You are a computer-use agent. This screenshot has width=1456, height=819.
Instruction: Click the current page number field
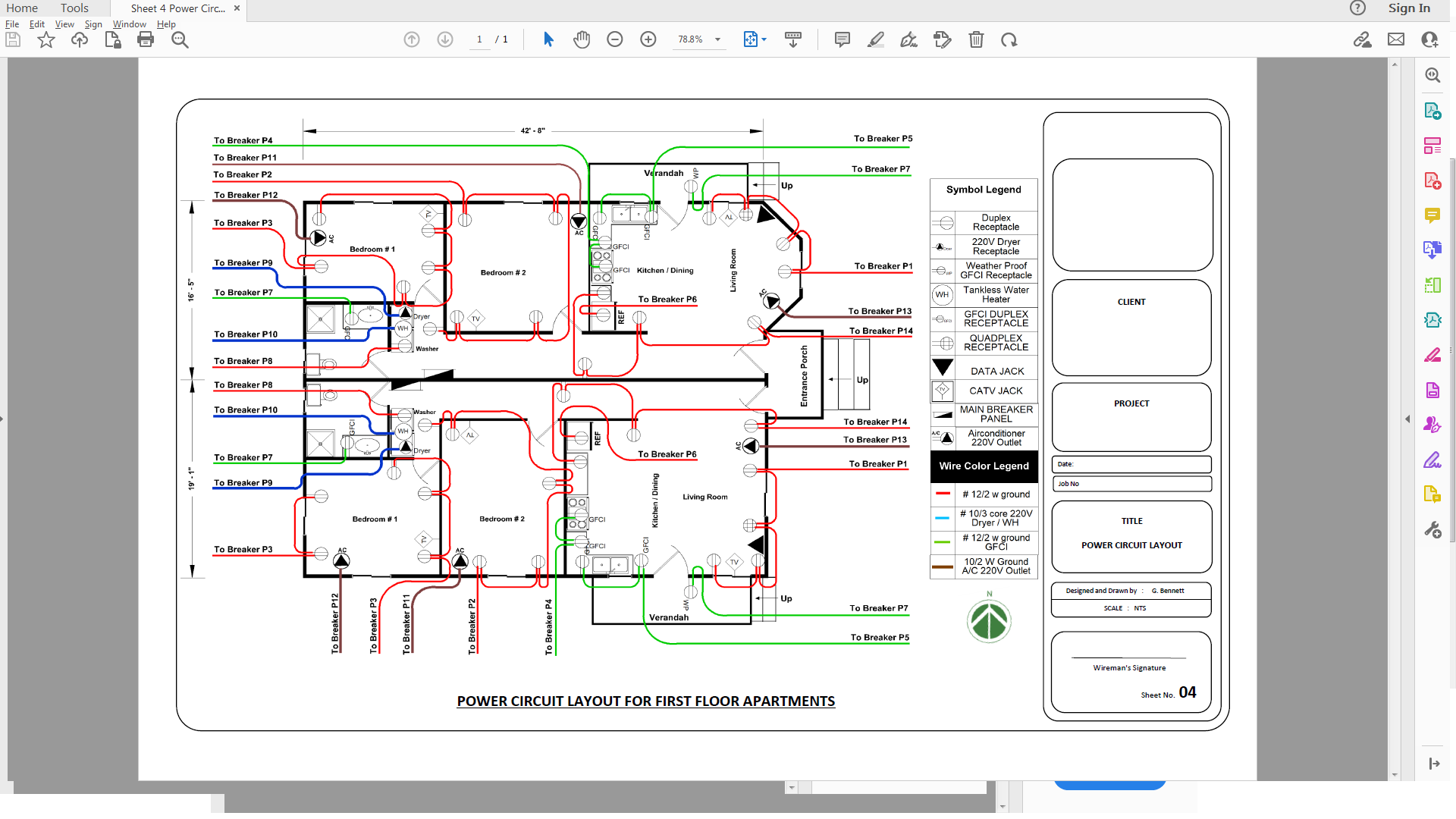tap(479, 39)
